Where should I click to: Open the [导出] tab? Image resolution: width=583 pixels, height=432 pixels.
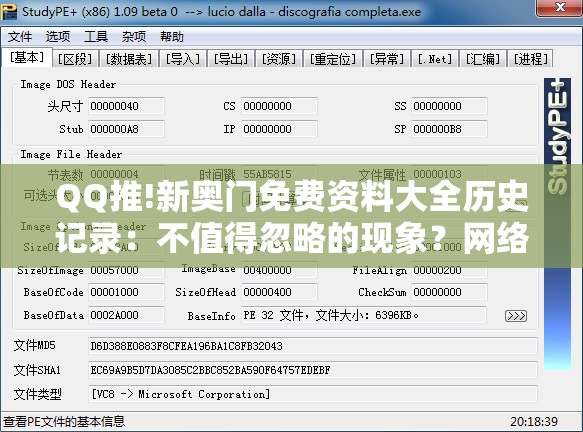coord(231,59)
